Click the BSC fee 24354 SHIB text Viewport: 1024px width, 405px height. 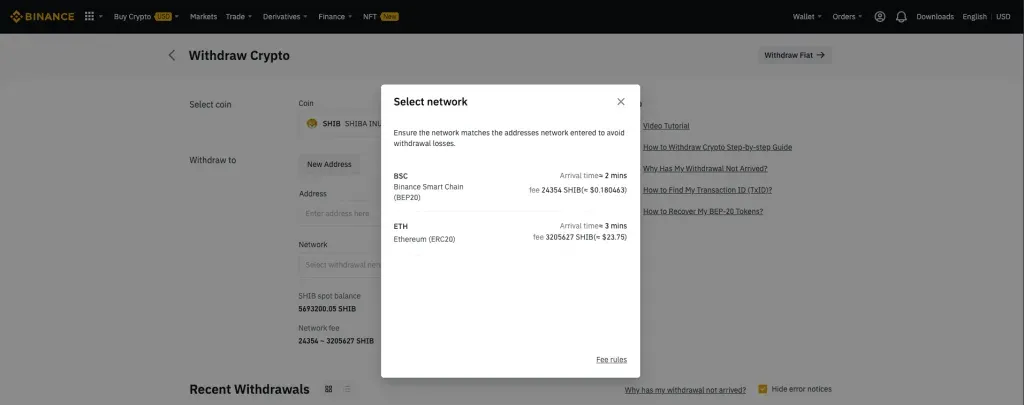click(x=578, y=190)
